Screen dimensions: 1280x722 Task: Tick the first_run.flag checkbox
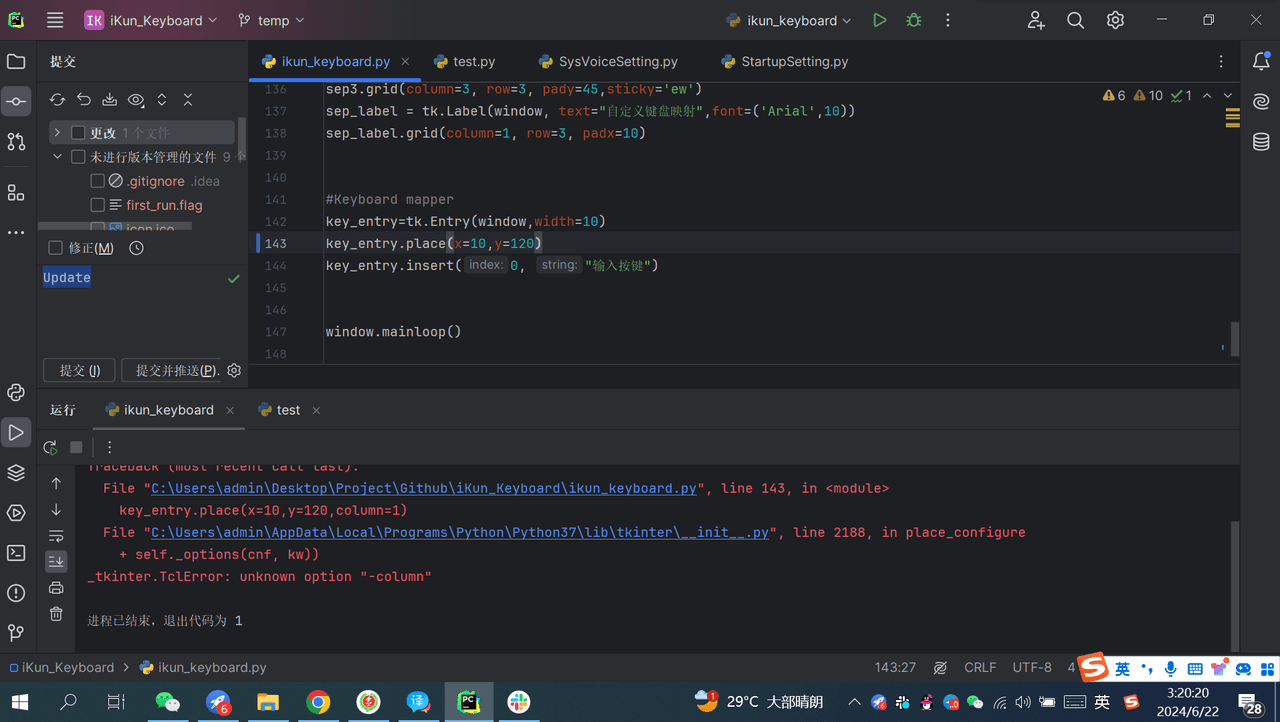pyautogui.click(x=97, y=205)
